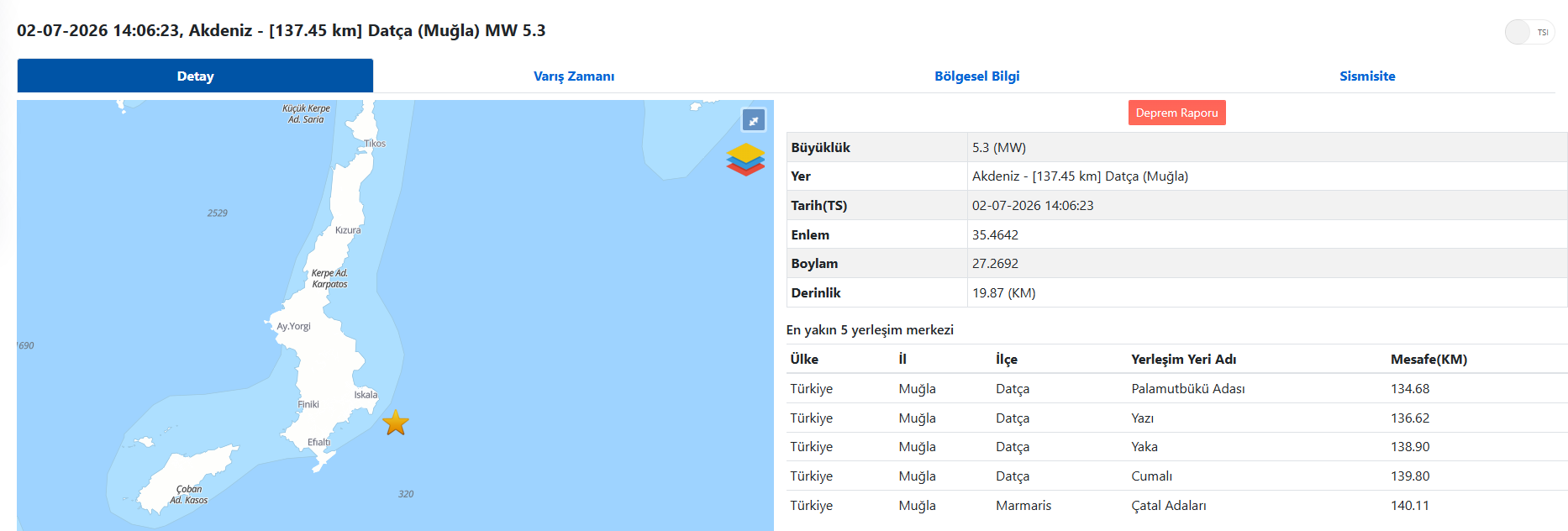The width and height of the screenshot is (1568, 531).
Task: Click the Tikos place label on map
Action: pos(375,144)
